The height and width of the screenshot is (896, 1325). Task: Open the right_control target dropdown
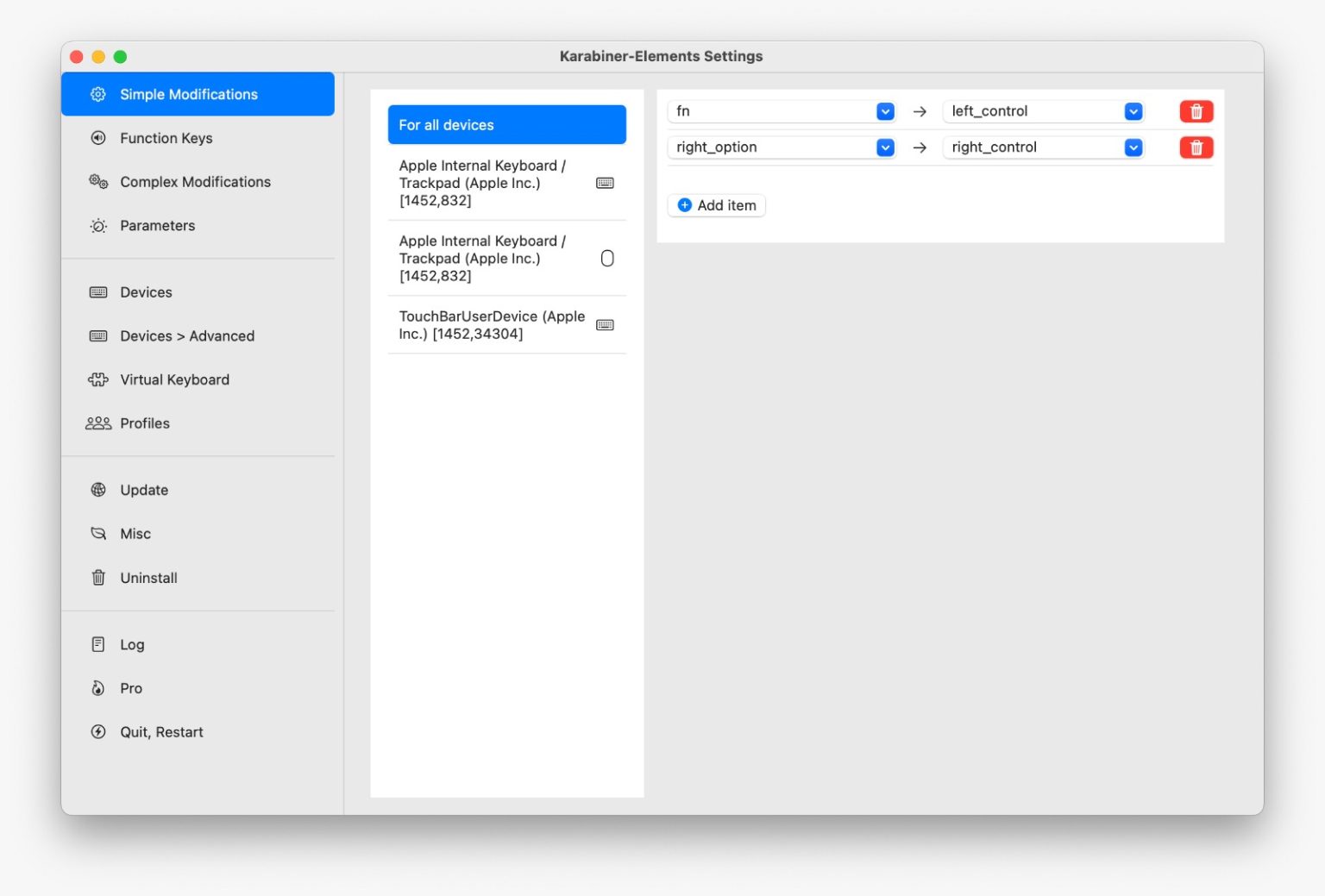(1133, 147)
